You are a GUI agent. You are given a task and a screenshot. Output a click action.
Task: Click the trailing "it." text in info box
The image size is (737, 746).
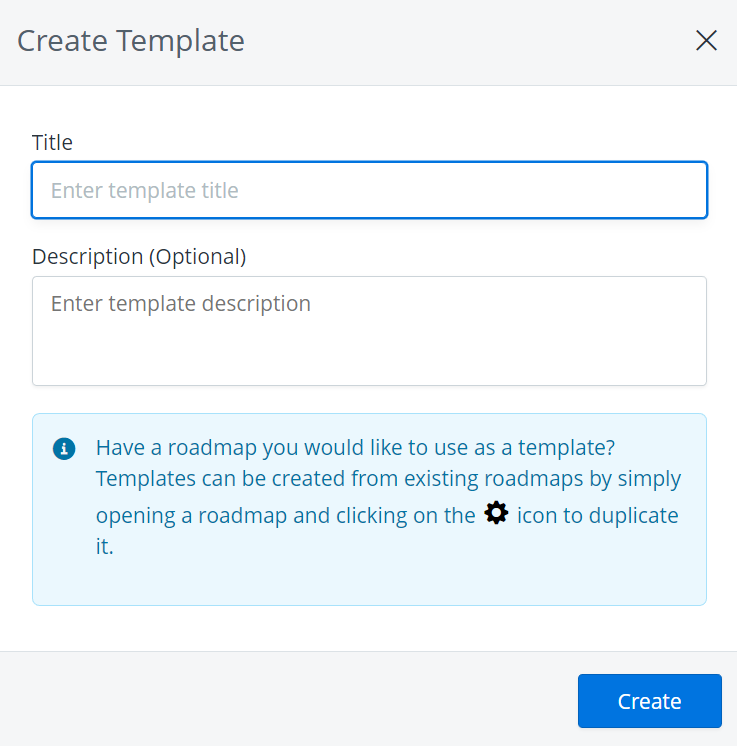tap(105, 547)
